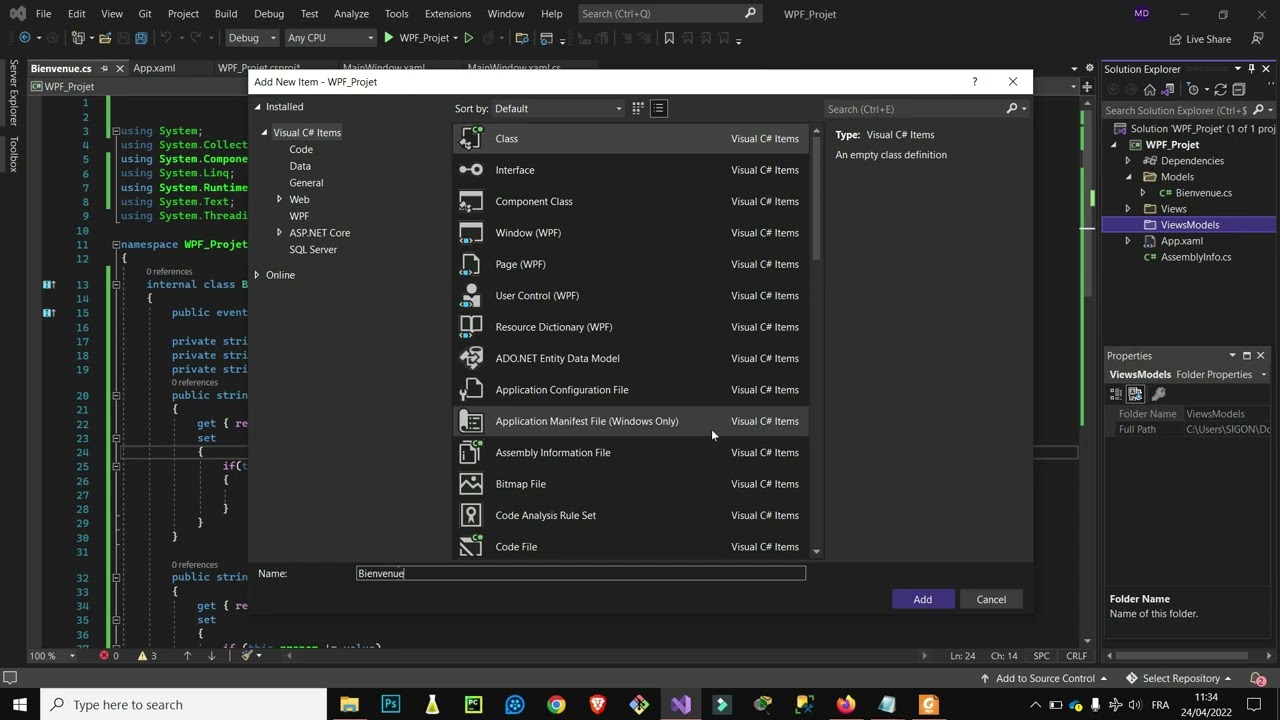This screenshot has width=1280, height=720.
Task: Pick ADO.NET Entity Data Model template
Action: point(631,358)
